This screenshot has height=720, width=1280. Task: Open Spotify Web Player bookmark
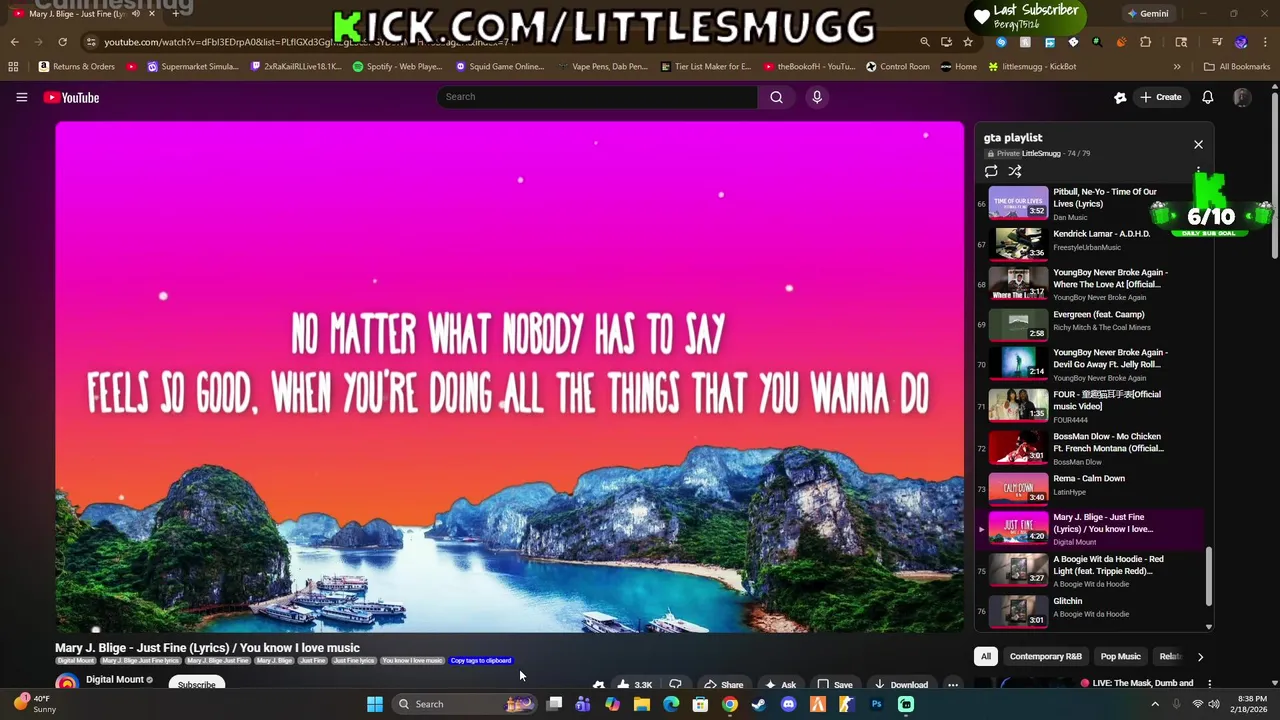pyautogui.click(x=397, y=67)
